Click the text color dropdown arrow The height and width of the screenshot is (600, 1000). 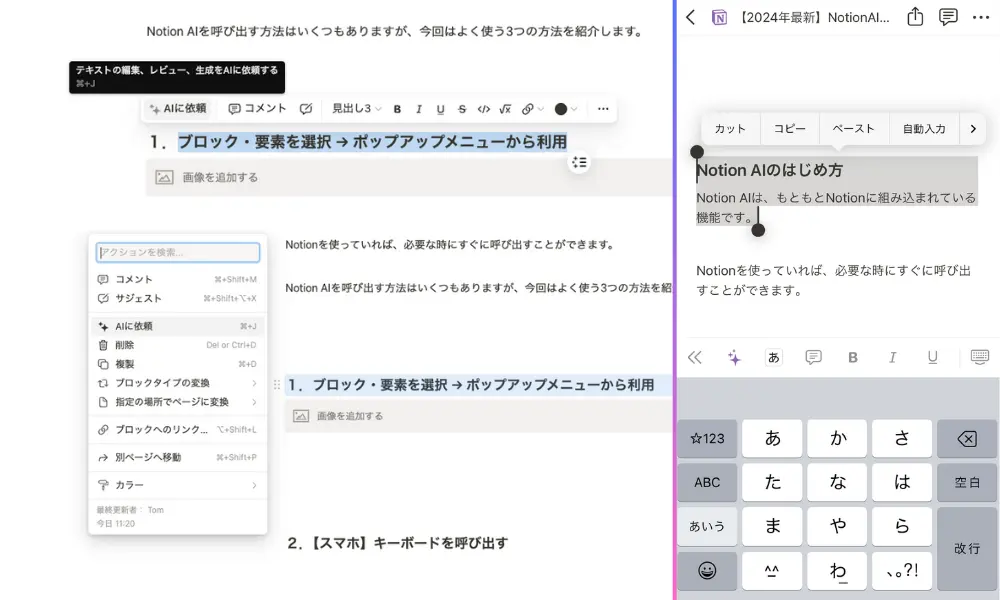[575, 109]
